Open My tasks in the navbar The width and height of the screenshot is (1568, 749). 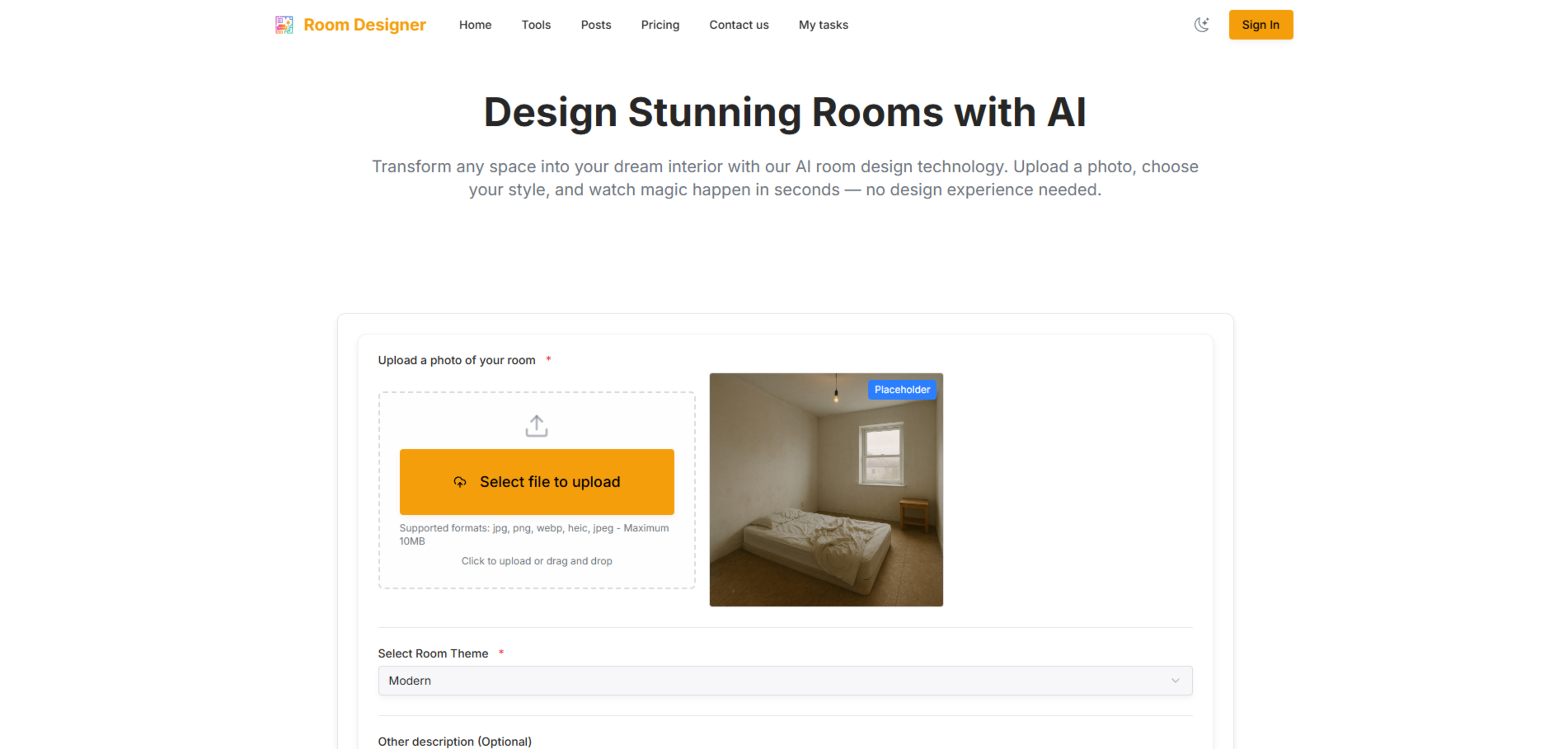823,25
